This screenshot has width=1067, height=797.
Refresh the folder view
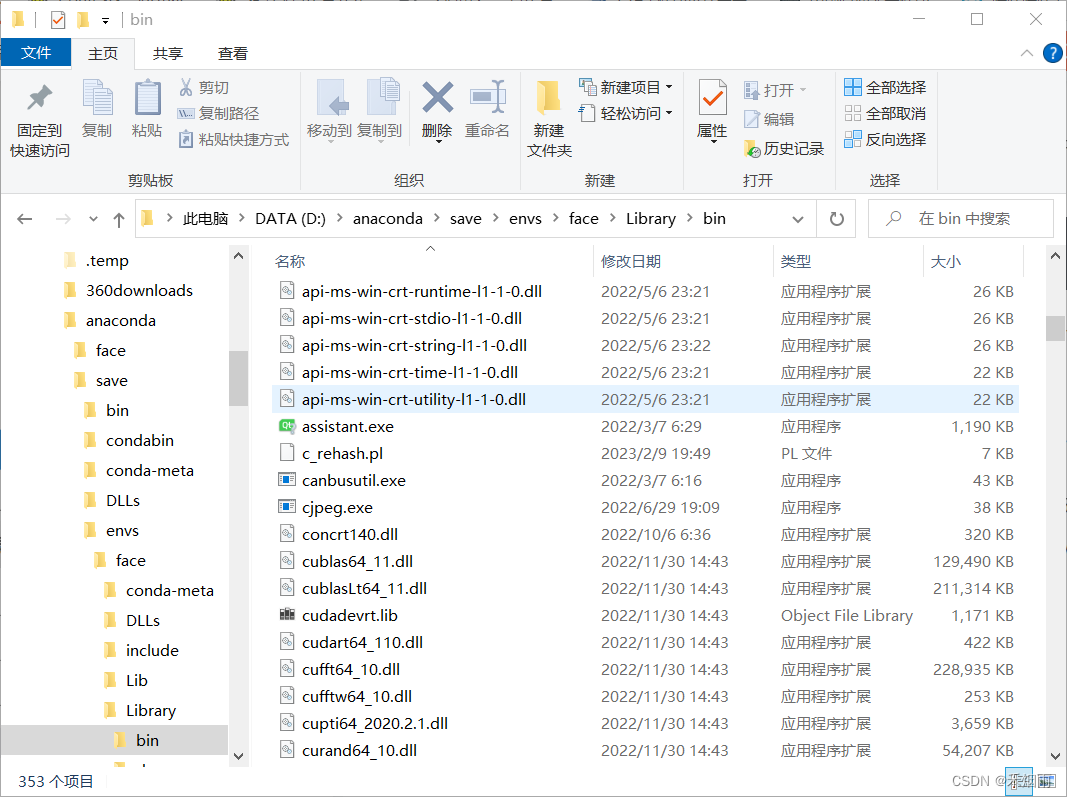pos(836,218)
